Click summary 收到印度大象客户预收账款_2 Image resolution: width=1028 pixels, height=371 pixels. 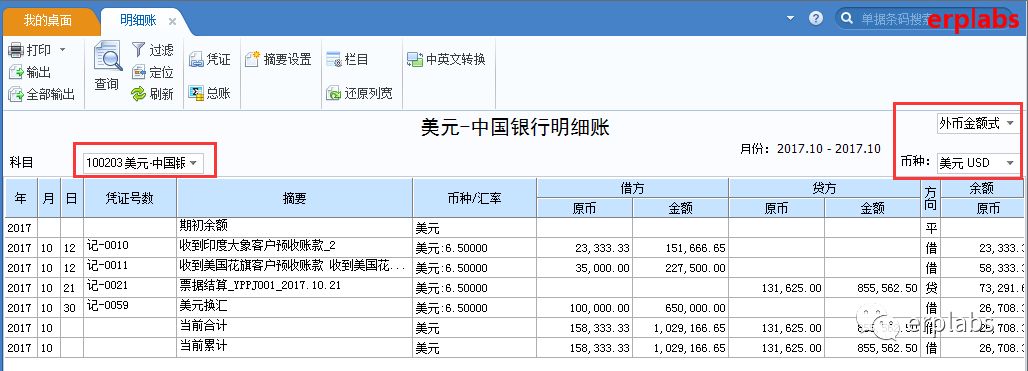pos(294,247)
